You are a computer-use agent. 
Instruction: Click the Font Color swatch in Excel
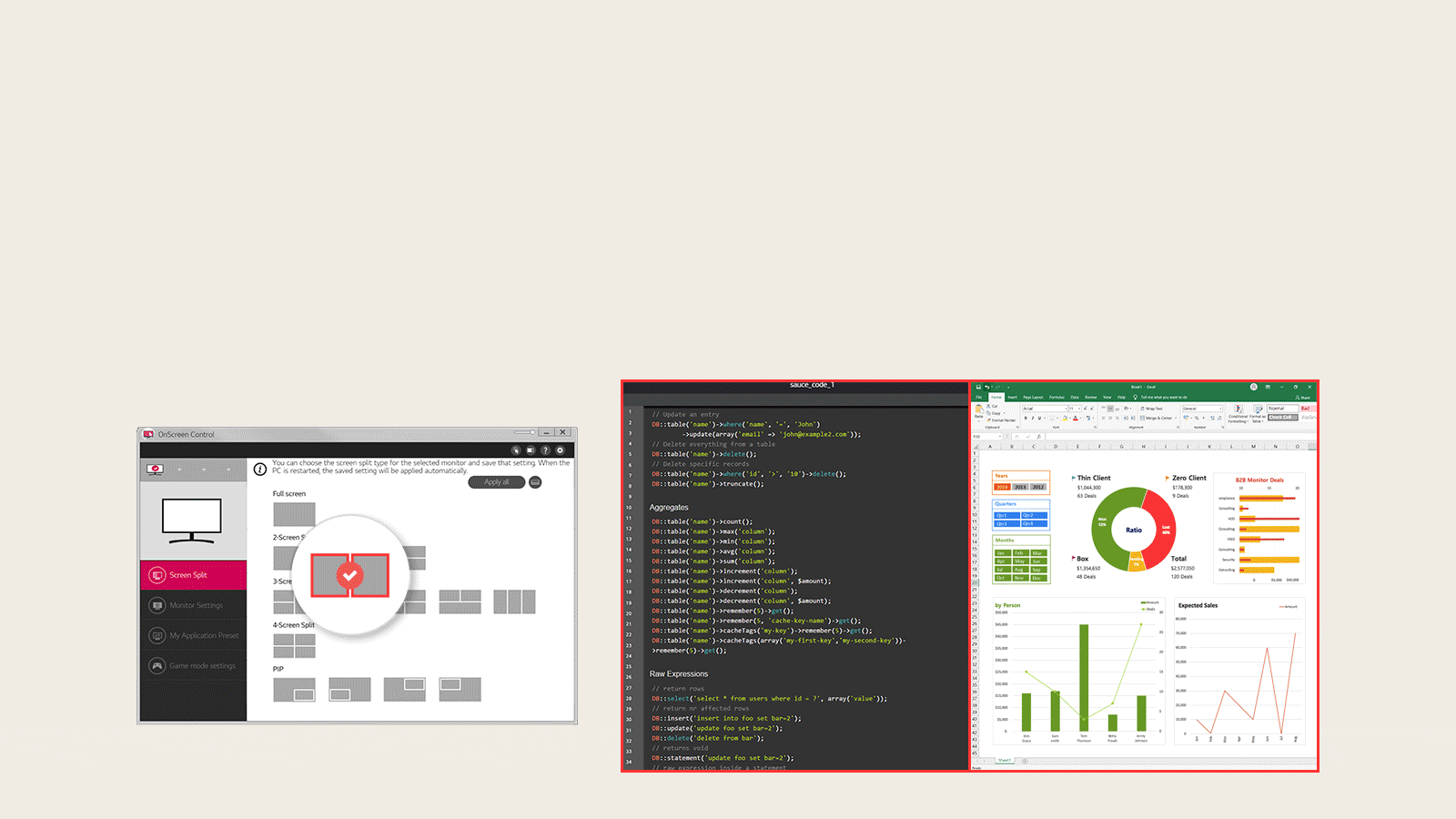pos(1076,419)
